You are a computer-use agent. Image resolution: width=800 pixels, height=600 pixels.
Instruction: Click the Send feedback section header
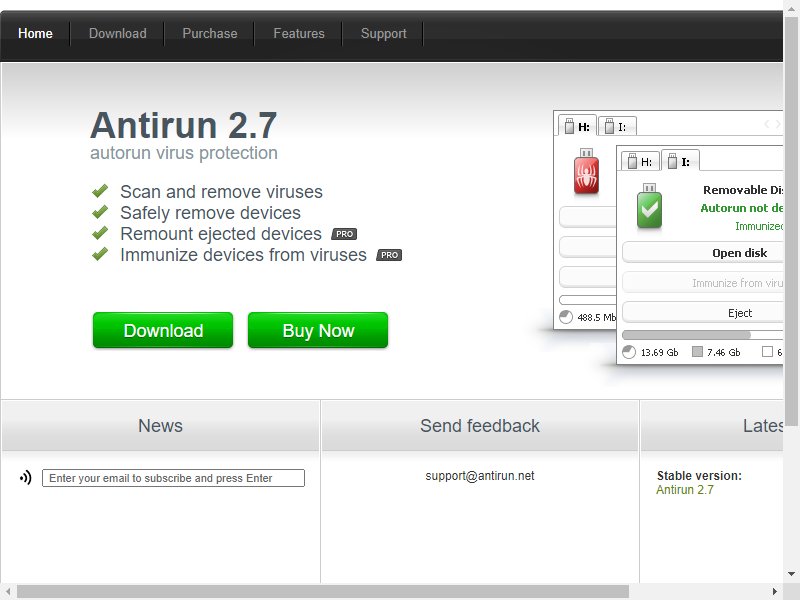[x=480, y=426]
